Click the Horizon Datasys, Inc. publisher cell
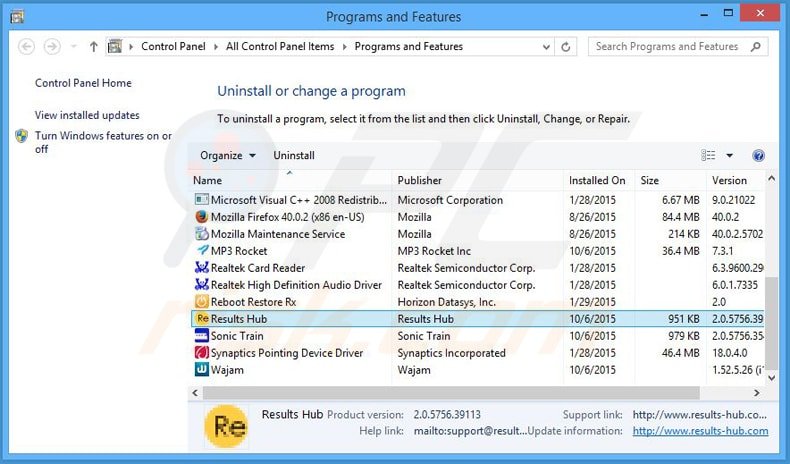790x464 pixels. coord(446,302)
